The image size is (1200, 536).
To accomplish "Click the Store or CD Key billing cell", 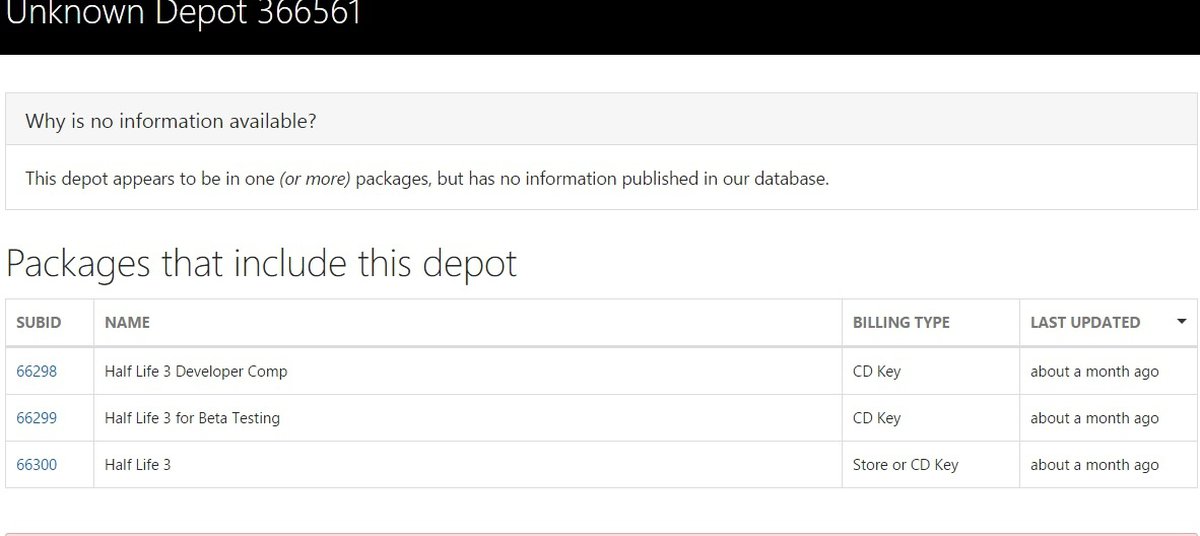I will pos(905,465).
